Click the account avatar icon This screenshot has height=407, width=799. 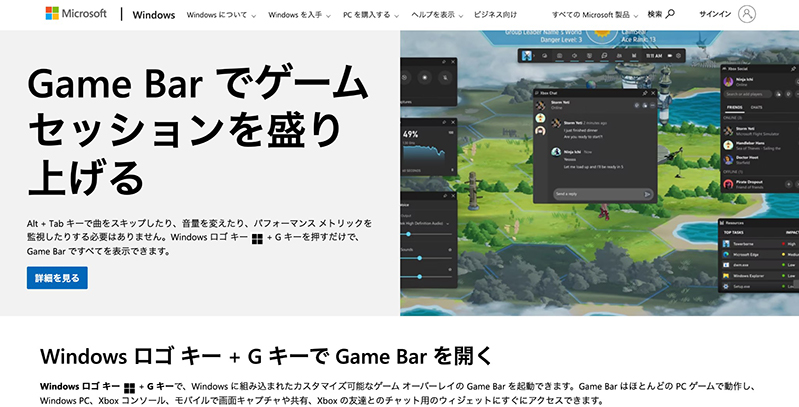[x=747, y=14]
